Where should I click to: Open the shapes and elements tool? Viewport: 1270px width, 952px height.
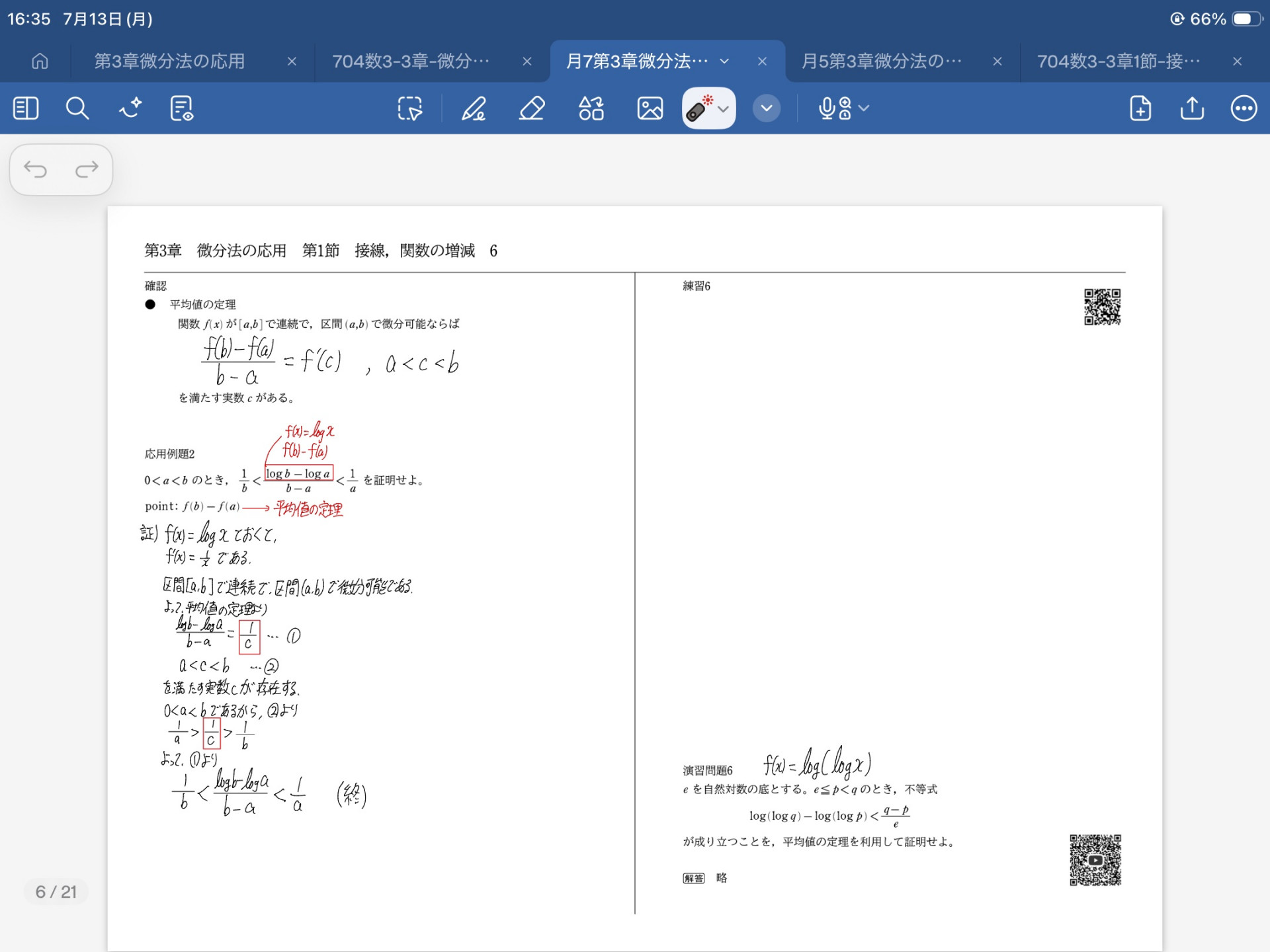pyautogui.click(x=591, y=108)
